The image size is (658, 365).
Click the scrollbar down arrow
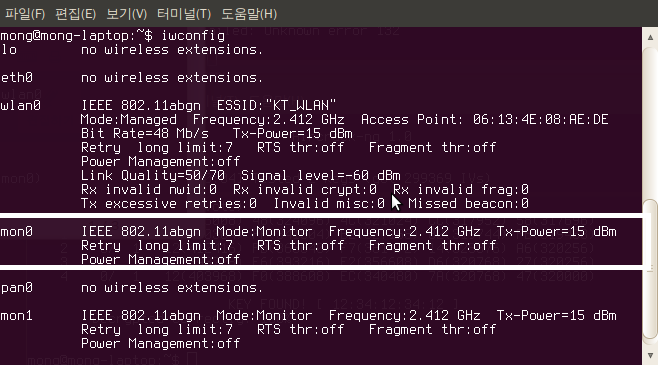point(650,355)
